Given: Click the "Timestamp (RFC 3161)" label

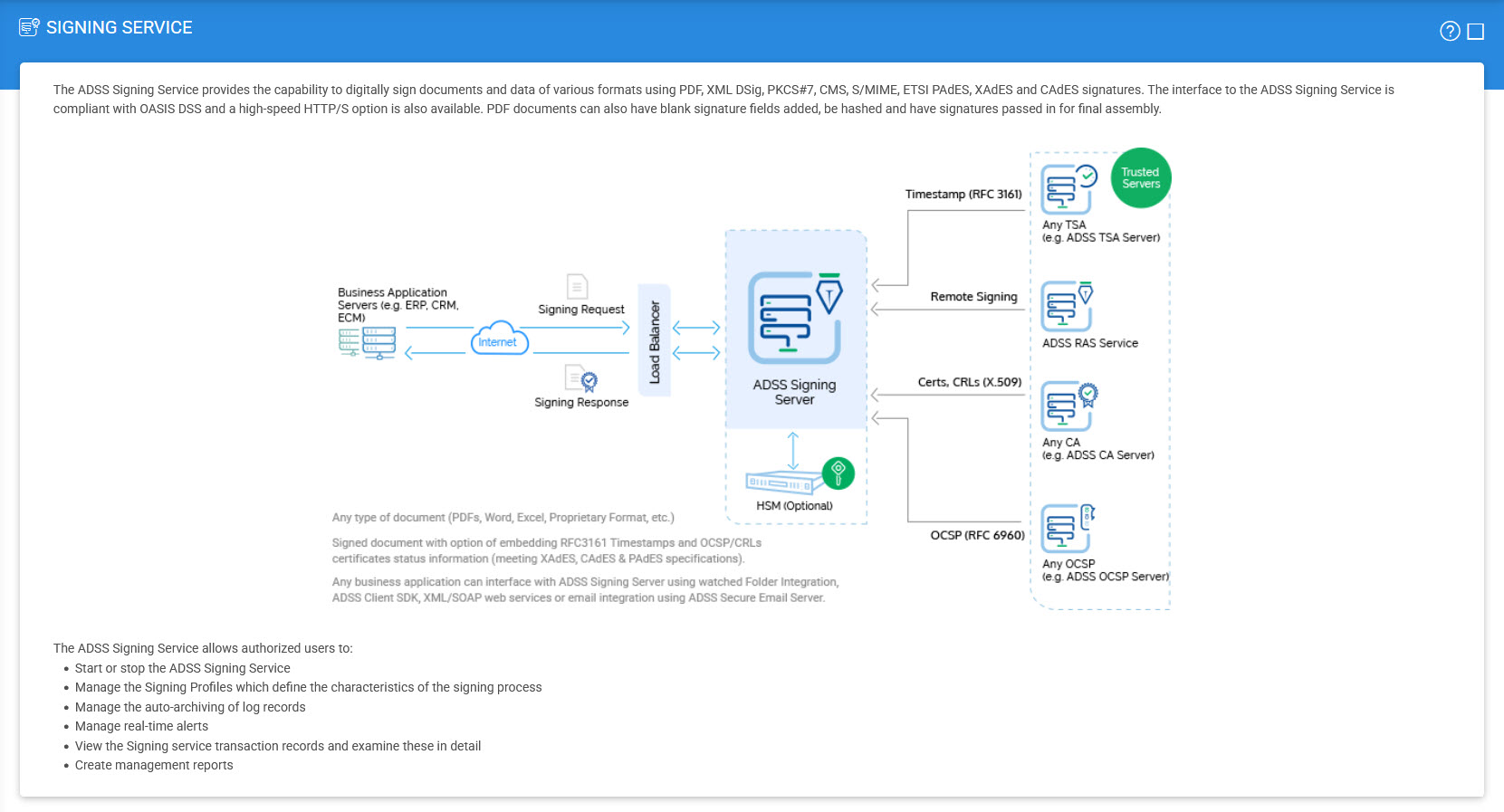Looking at the screenshot, I should click(963, 195).
